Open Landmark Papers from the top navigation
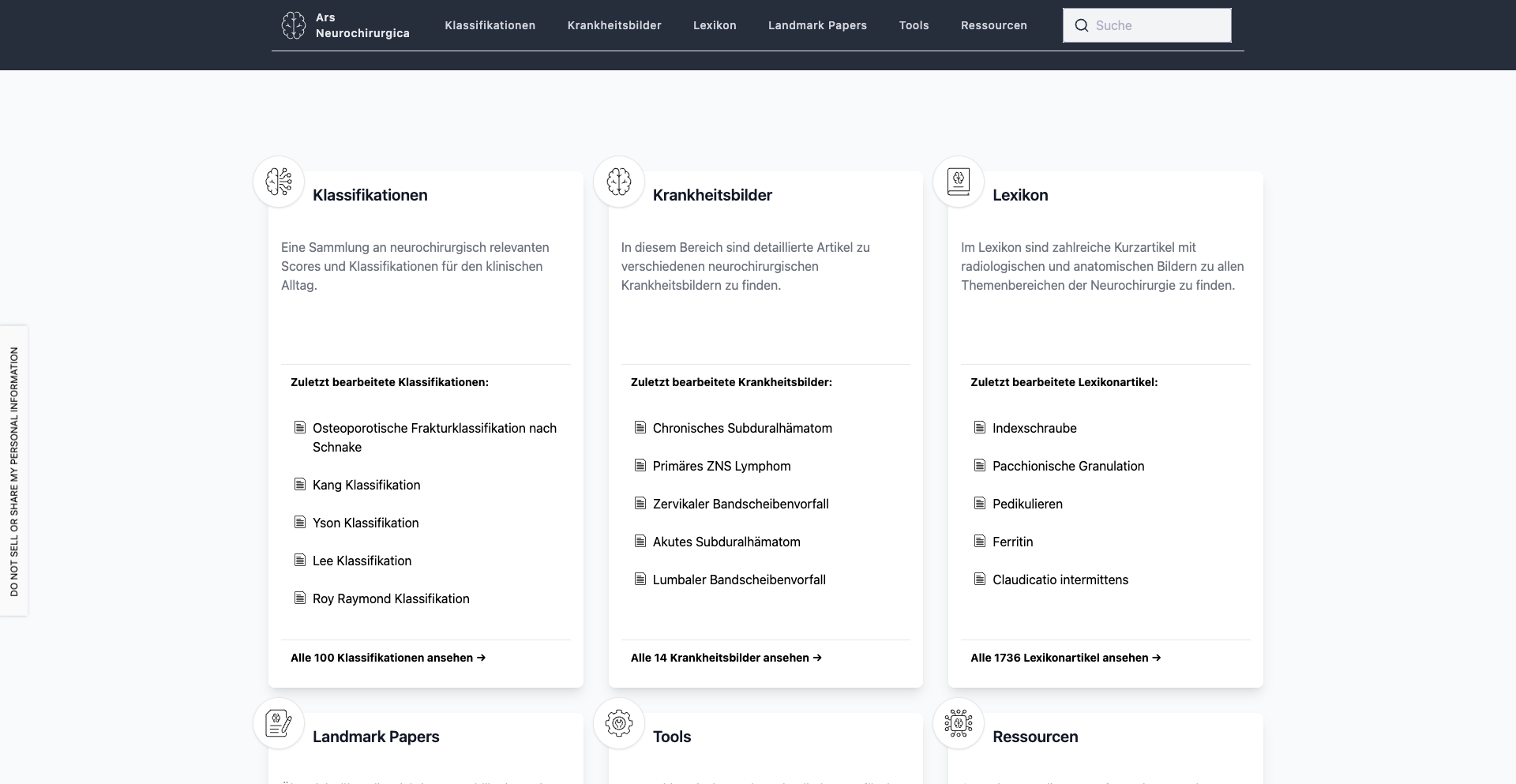 click(x=817, y=25)
